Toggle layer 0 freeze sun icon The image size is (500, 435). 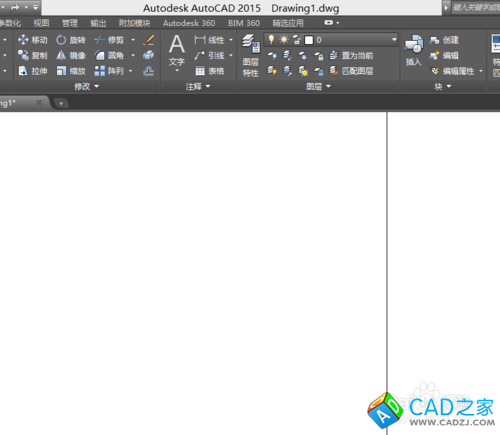point(284,40)
